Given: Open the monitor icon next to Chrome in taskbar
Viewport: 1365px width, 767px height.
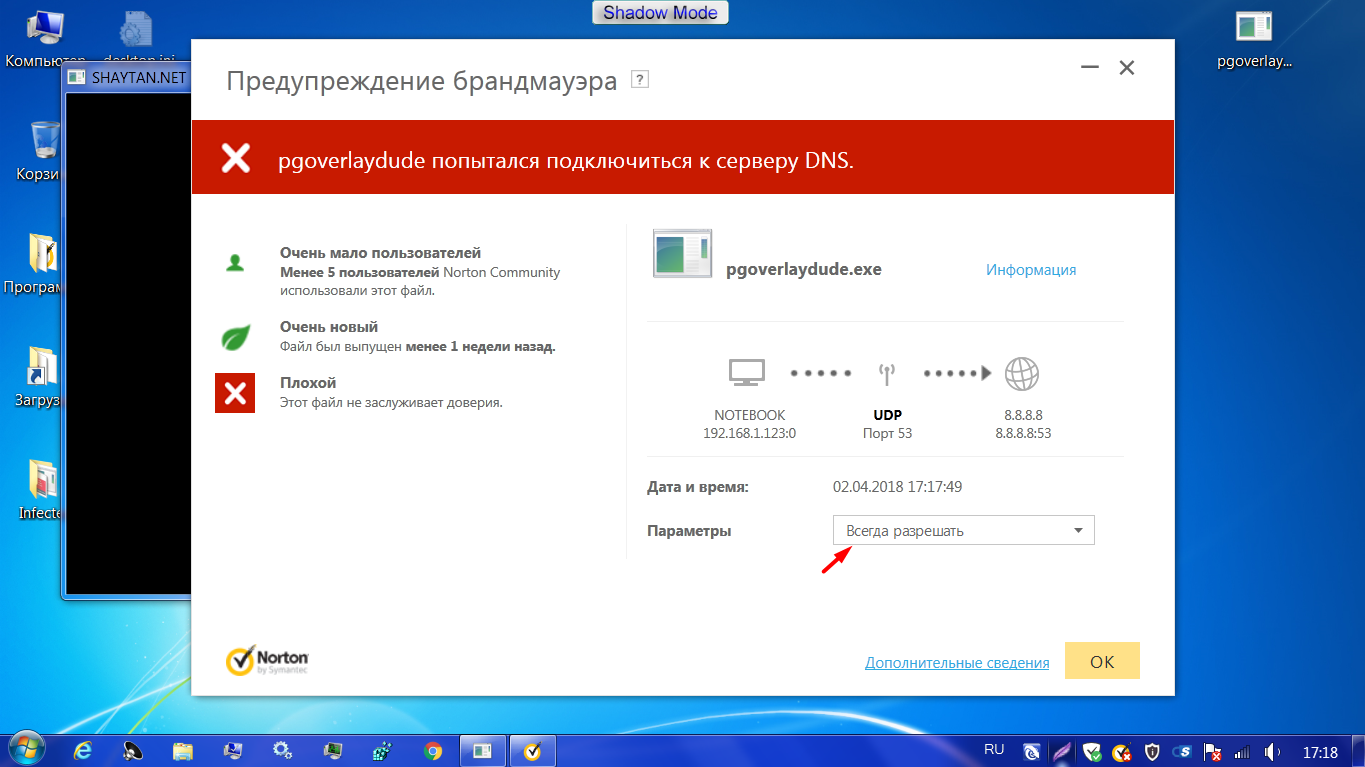Looking at the screenshot, I should [333, 750].
